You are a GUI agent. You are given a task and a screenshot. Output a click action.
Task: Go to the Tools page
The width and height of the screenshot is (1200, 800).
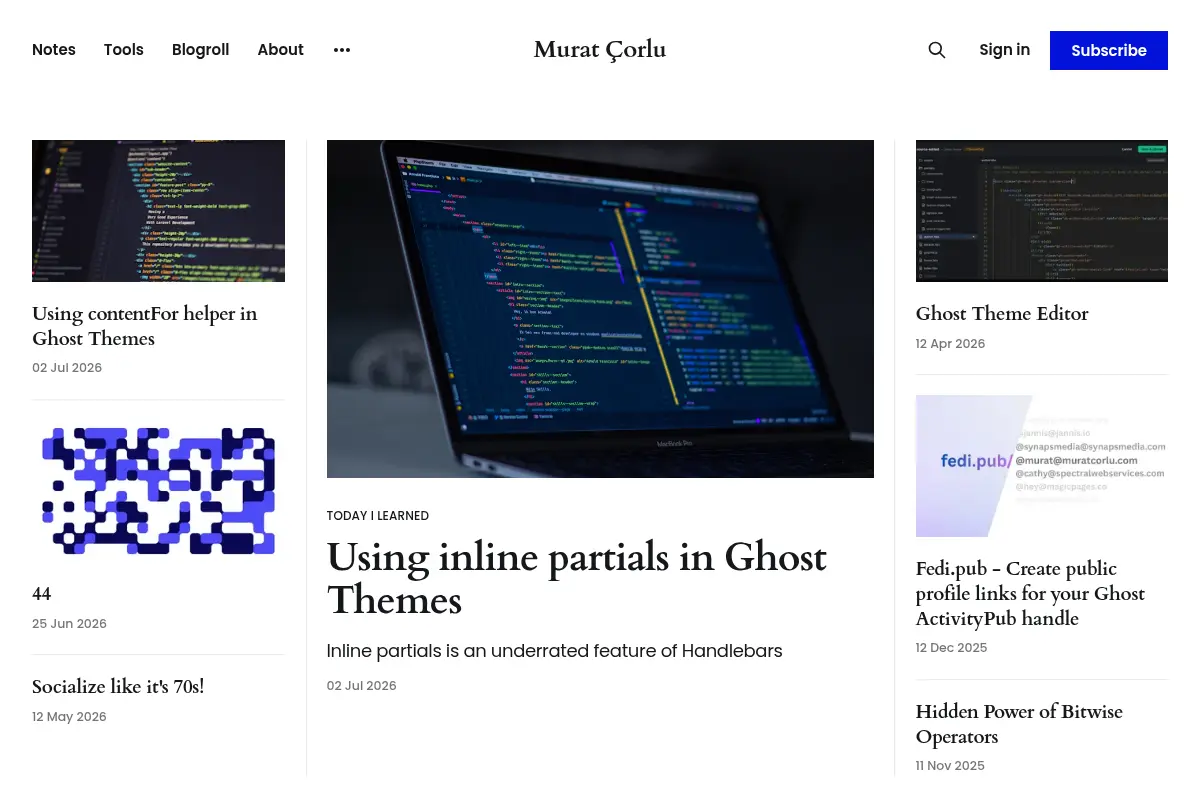pos(124,50)
